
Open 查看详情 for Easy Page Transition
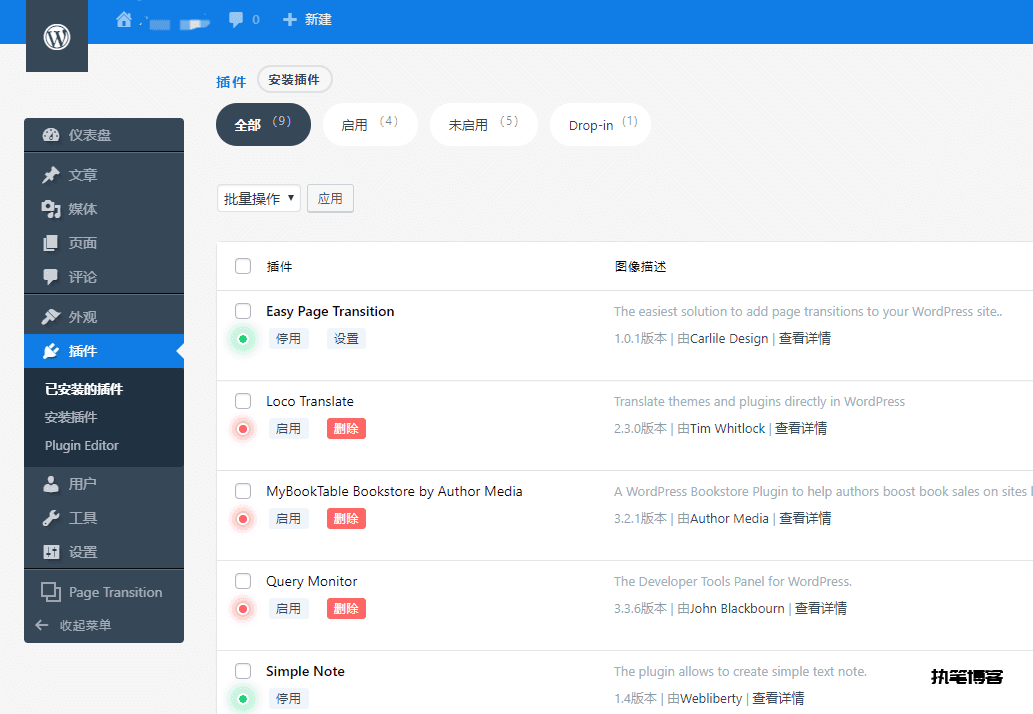click(x=804, y=339)
